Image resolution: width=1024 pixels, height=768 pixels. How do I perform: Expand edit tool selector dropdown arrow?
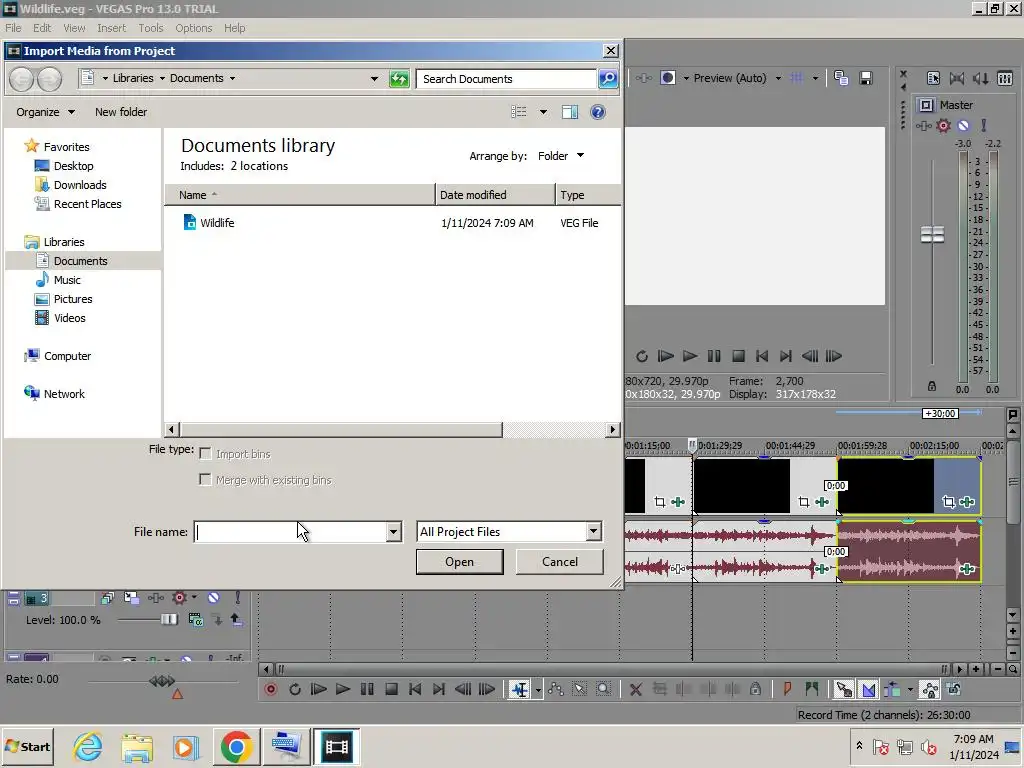click(538, 690)
